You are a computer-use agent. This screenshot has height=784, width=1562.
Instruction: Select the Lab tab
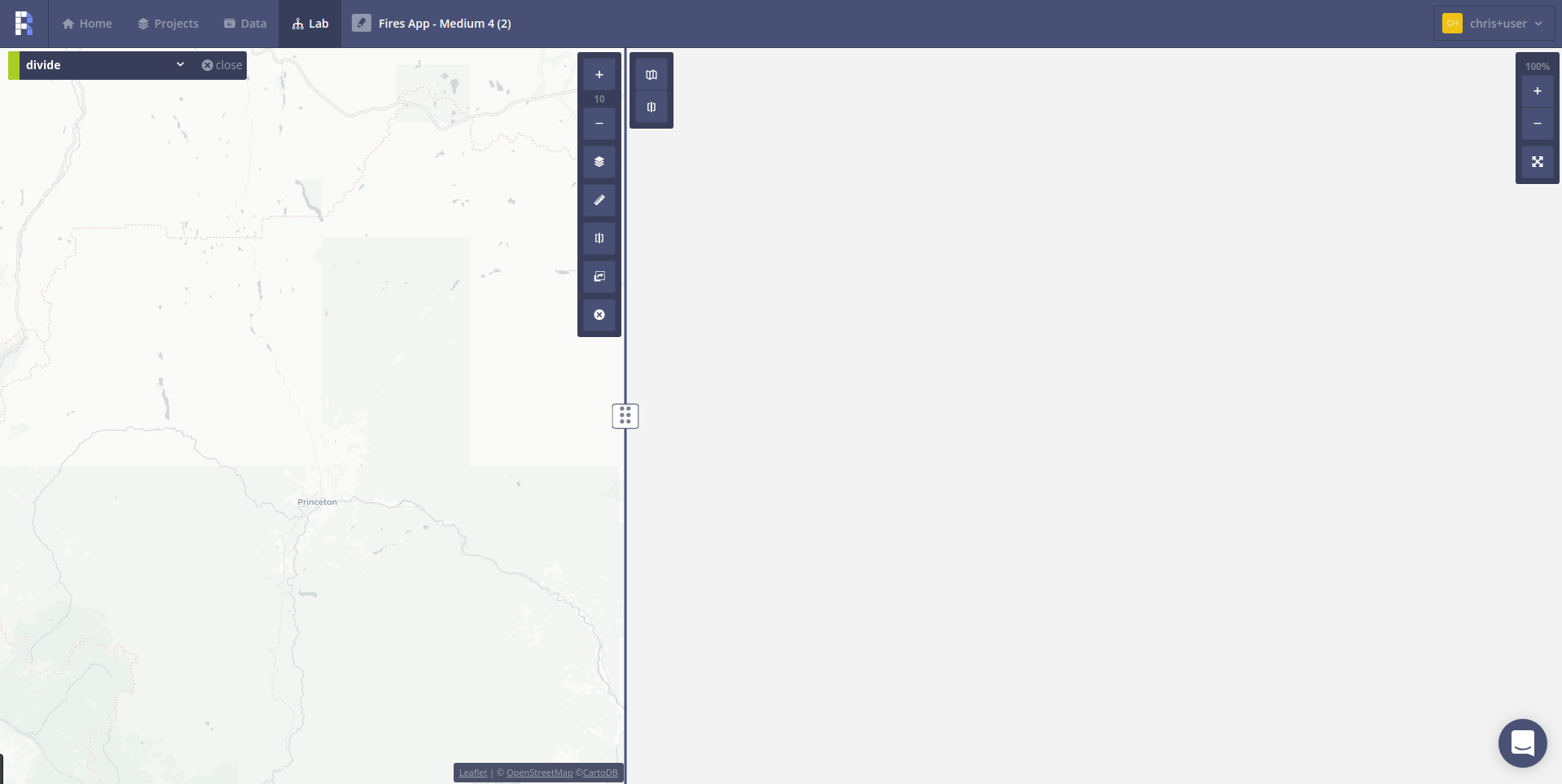(310, 24)
